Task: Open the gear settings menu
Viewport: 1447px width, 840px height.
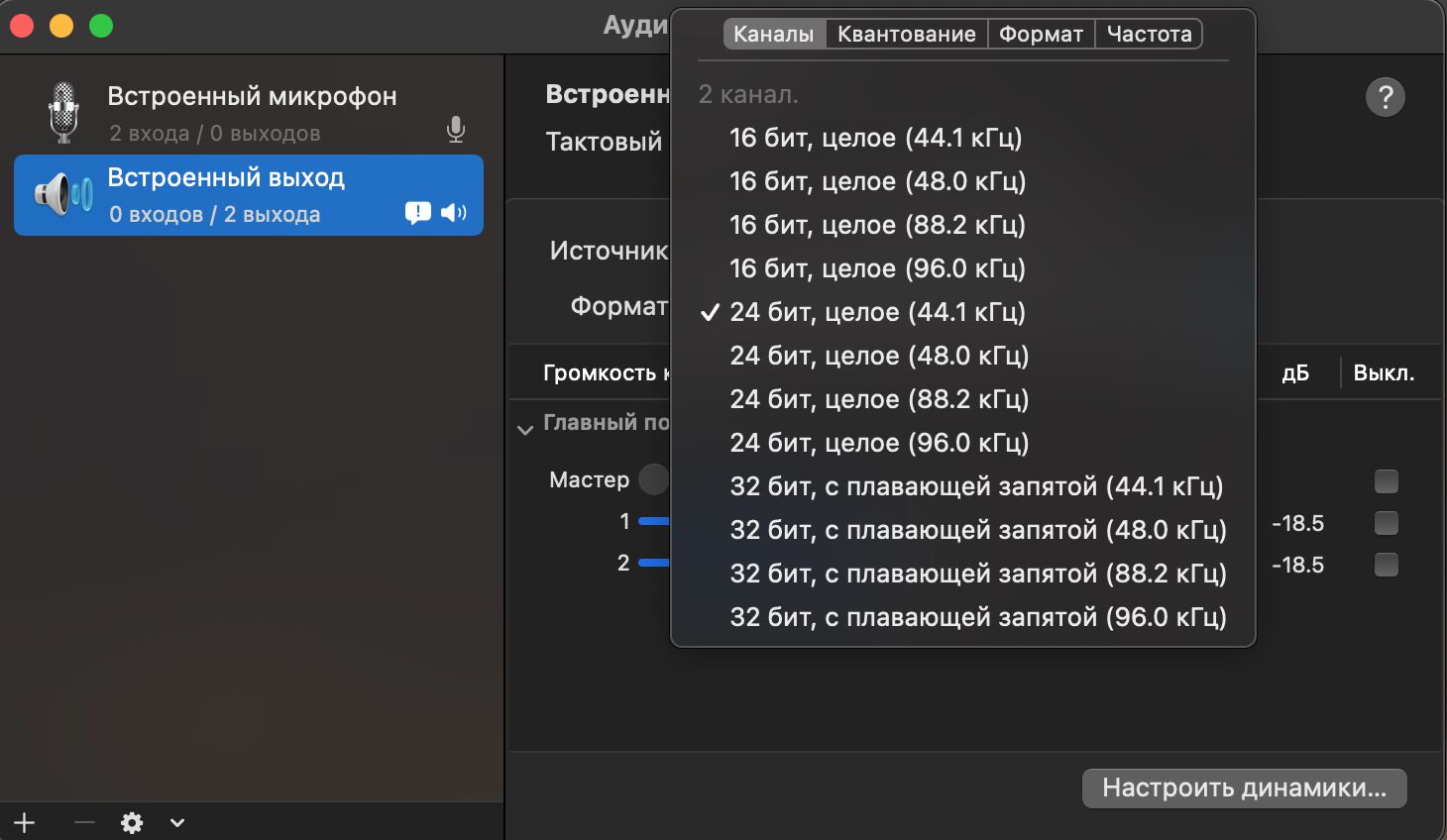Action: point(132,822)
